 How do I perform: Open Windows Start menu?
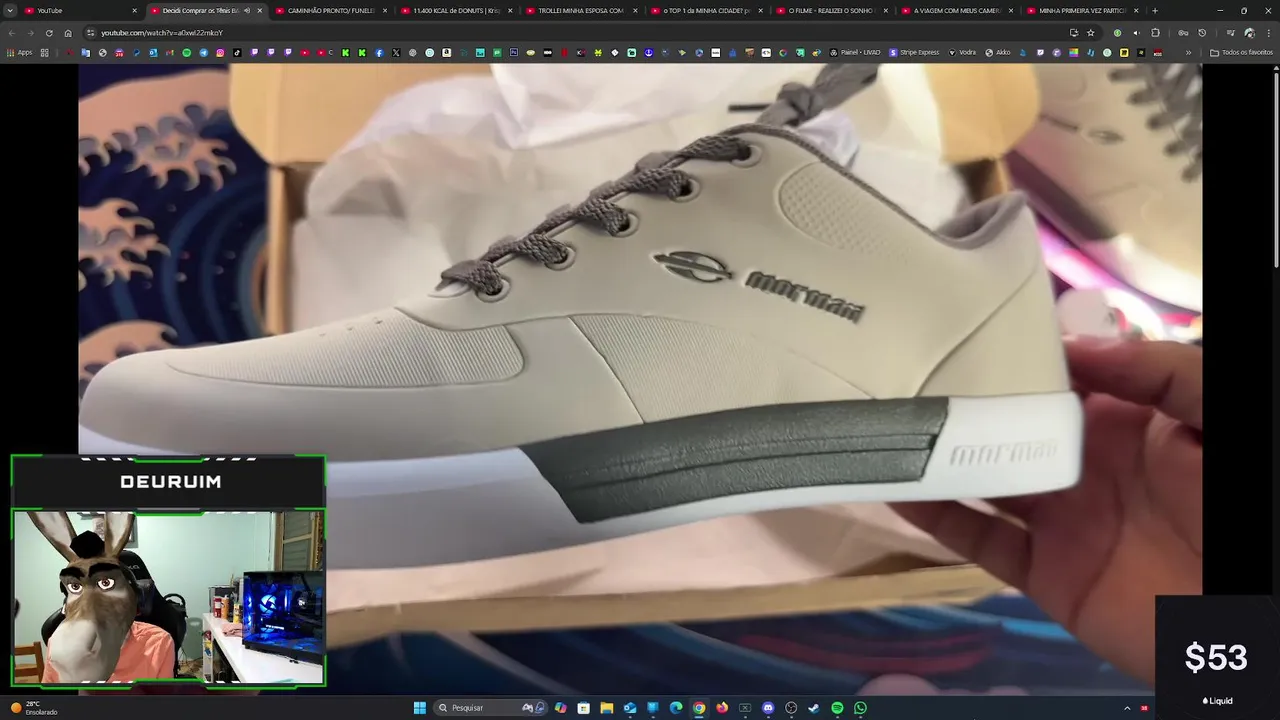click(x=420, y=708)
